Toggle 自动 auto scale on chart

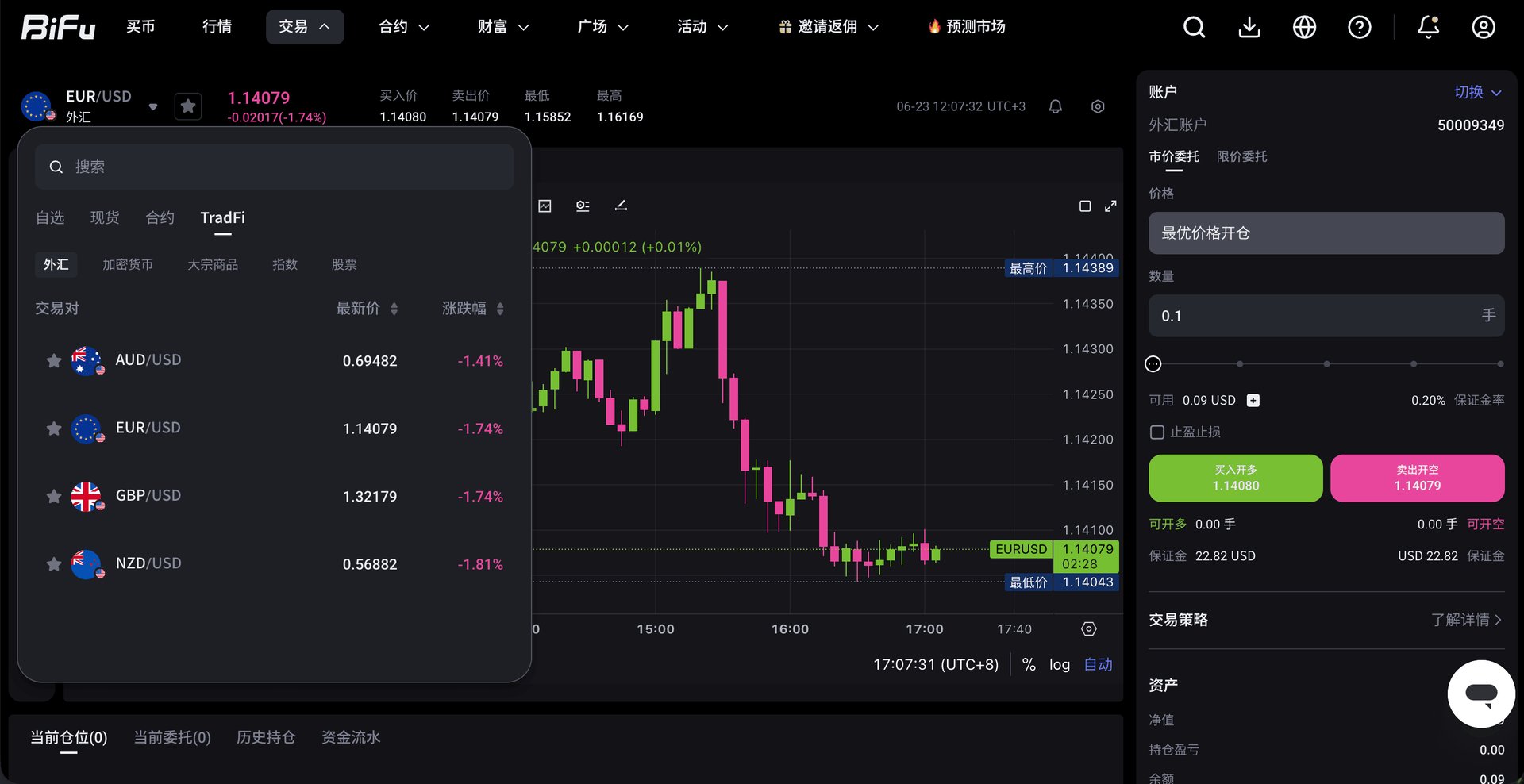(x=1098, y=665)
